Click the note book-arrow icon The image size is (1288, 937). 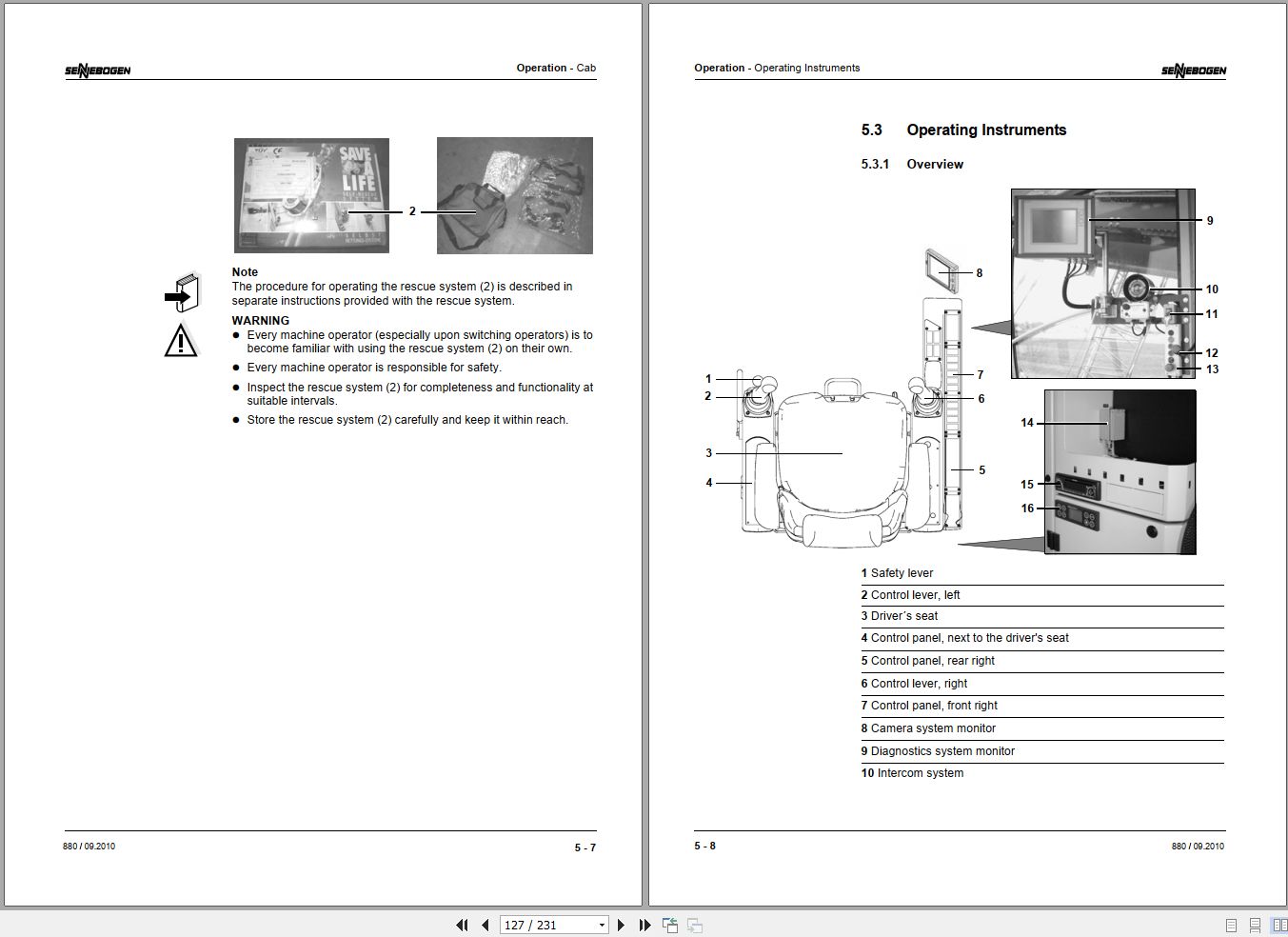182,292
